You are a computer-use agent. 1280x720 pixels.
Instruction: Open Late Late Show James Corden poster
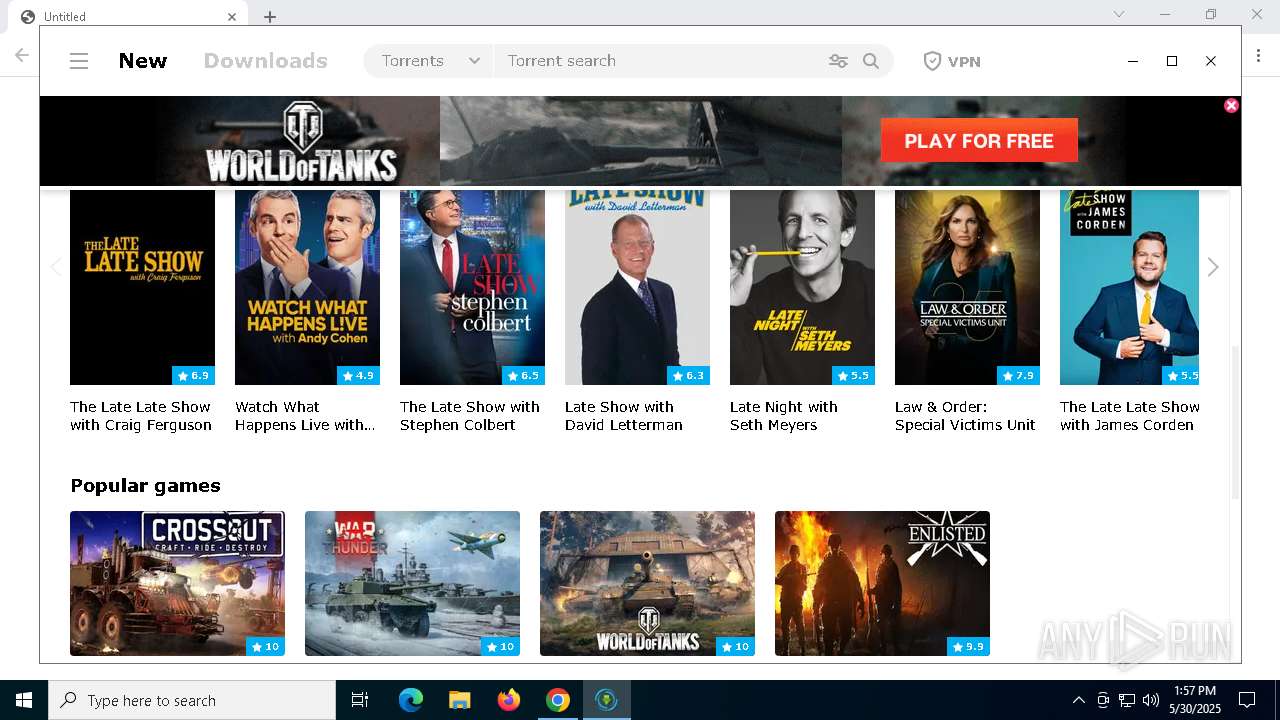click(x=1129, y=287)
